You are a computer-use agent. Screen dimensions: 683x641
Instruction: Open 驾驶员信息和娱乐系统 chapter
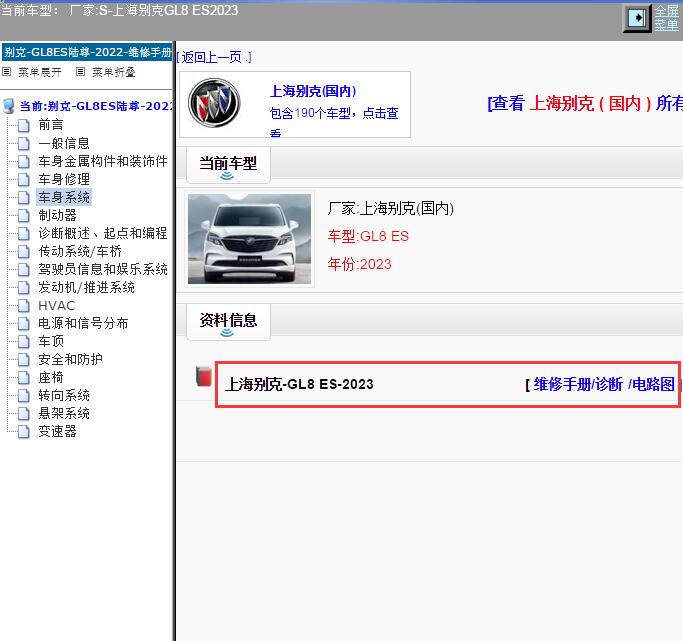point(103,270)
